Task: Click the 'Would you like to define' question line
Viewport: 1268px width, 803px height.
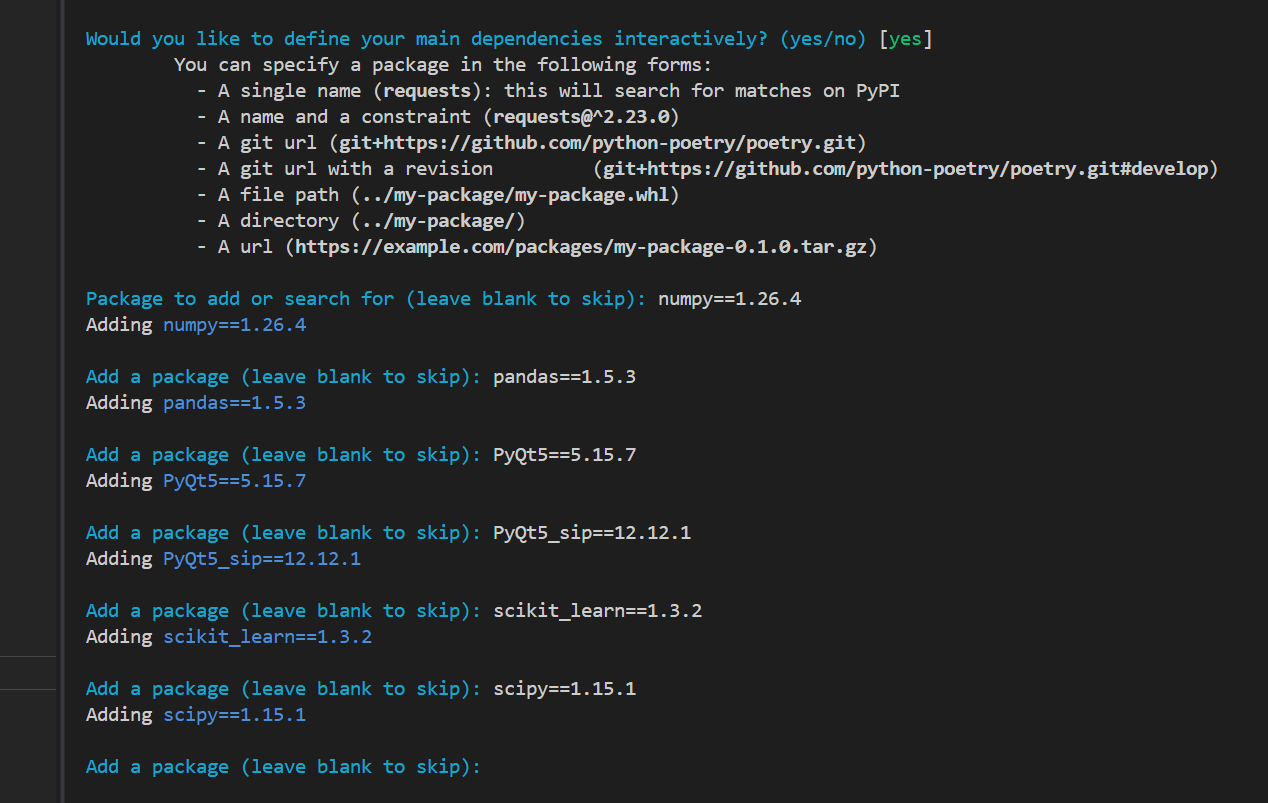Action: [510, 39]
